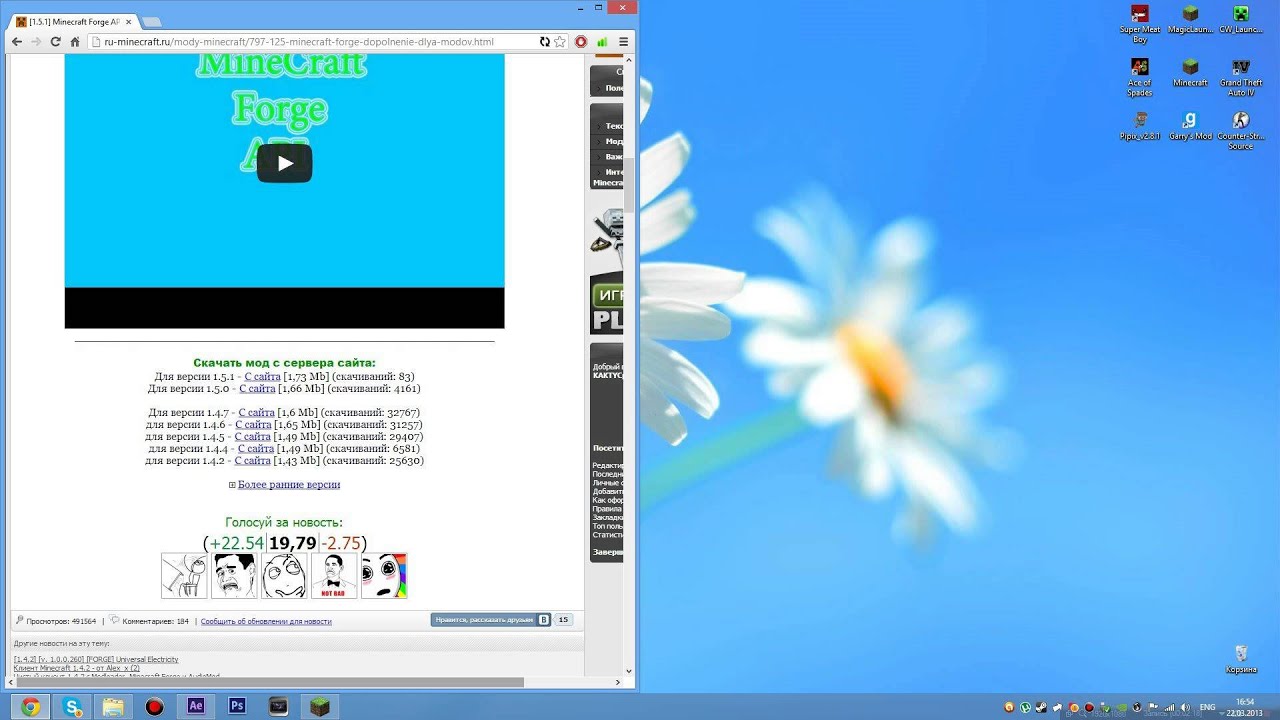
Task: Open the Chrome menu (three bars)
Action: [623, 42]
